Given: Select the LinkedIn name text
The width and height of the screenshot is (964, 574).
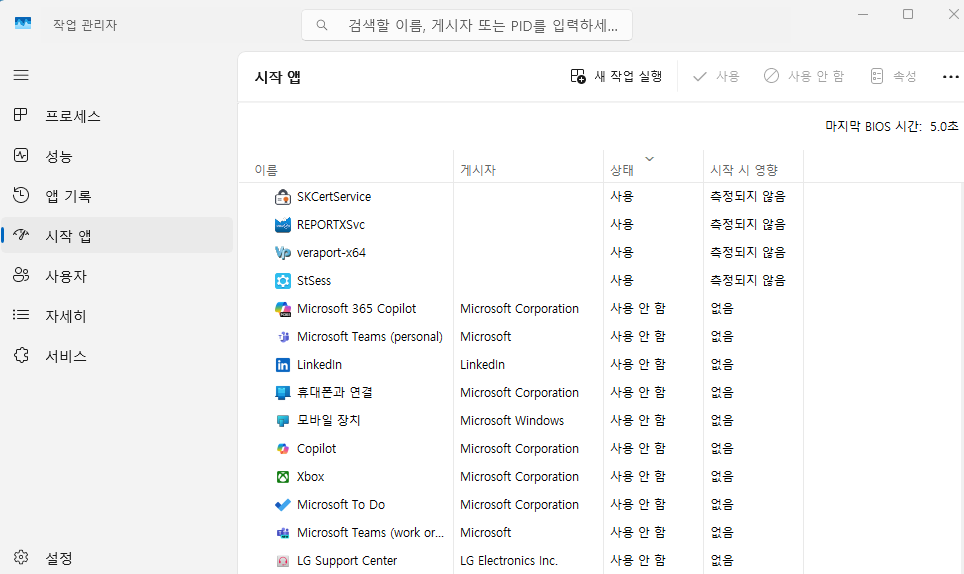Looking at the screenshot, I should point(319,364).
